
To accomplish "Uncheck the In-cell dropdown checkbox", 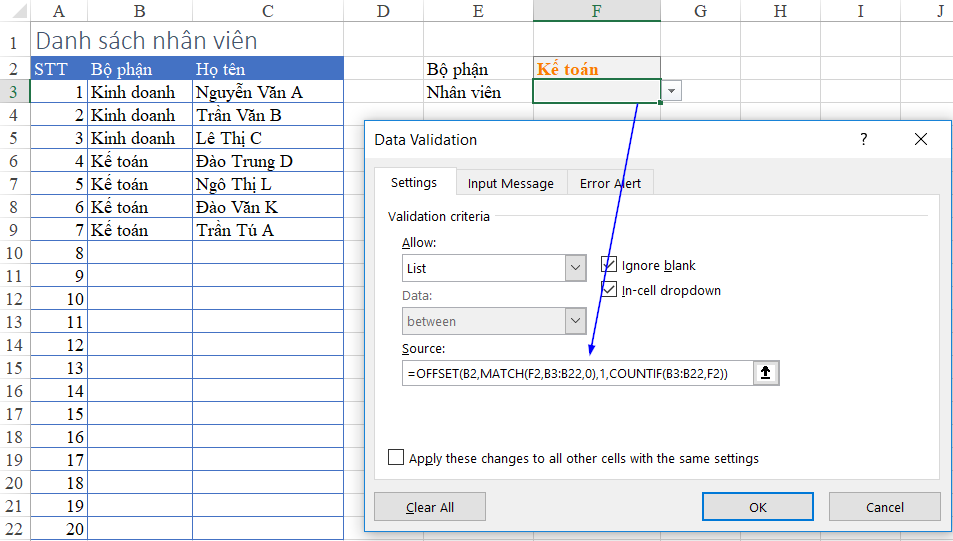I will [609, 289].
